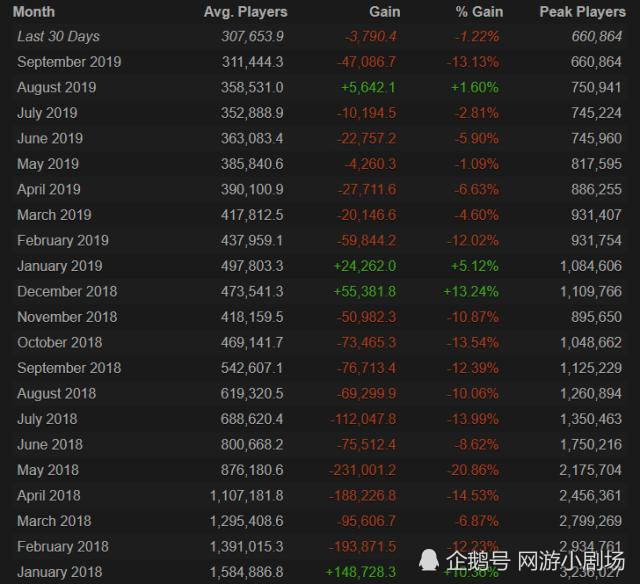Click the gain value +24,262.0
Image resolution: width=641 pixels, height=584 pixels.
365,266
